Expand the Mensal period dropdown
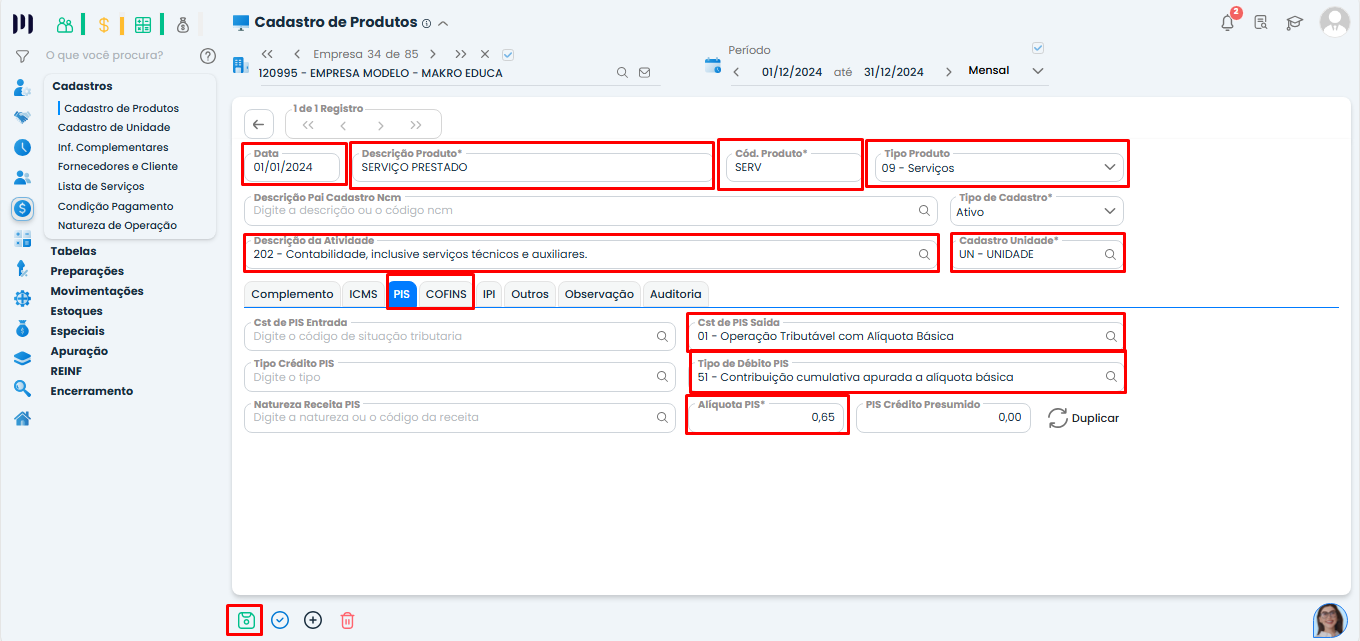1360x641 pixels. [1037, 71]
